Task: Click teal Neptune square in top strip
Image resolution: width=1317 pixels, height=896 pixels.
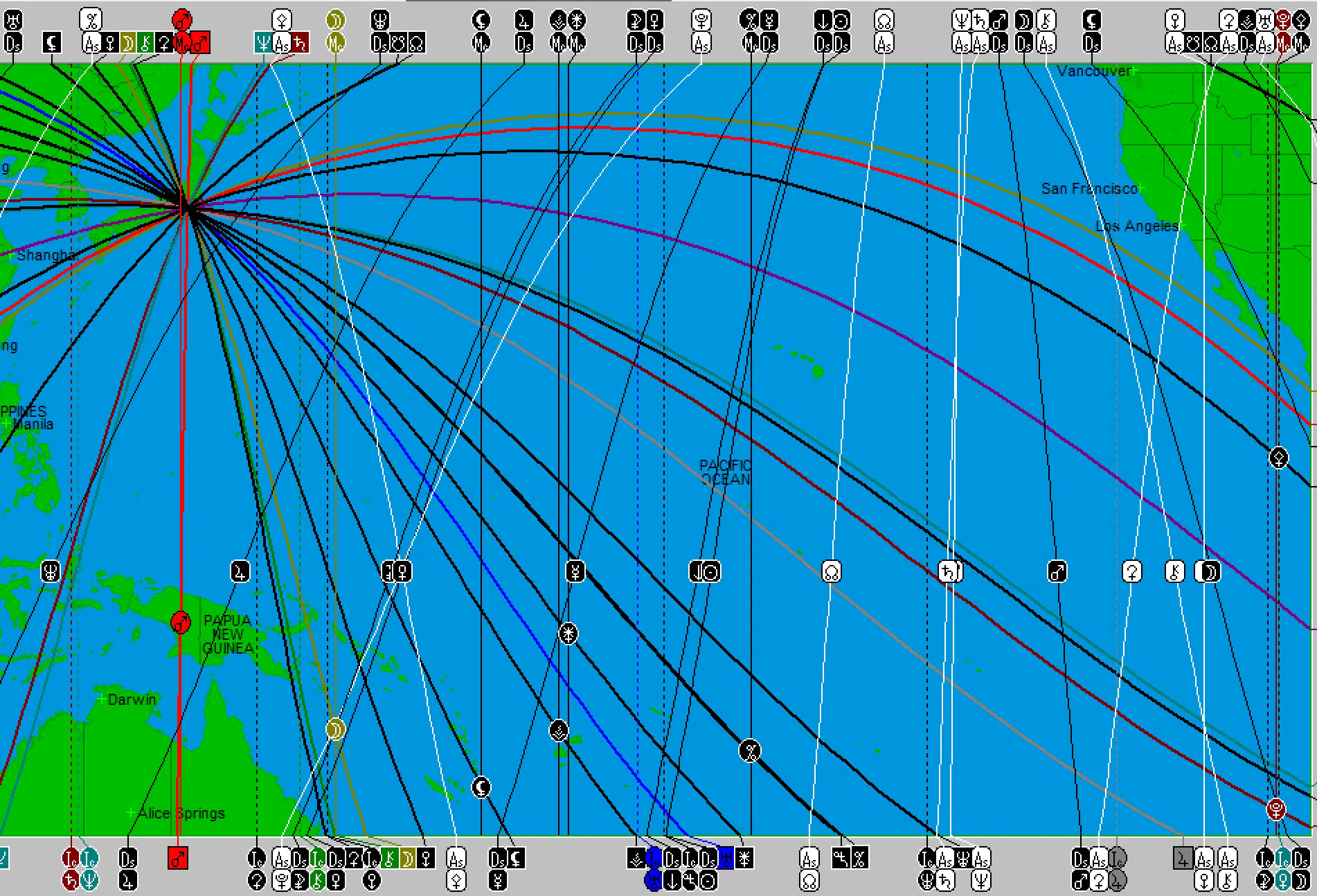Action: (264, 44)
